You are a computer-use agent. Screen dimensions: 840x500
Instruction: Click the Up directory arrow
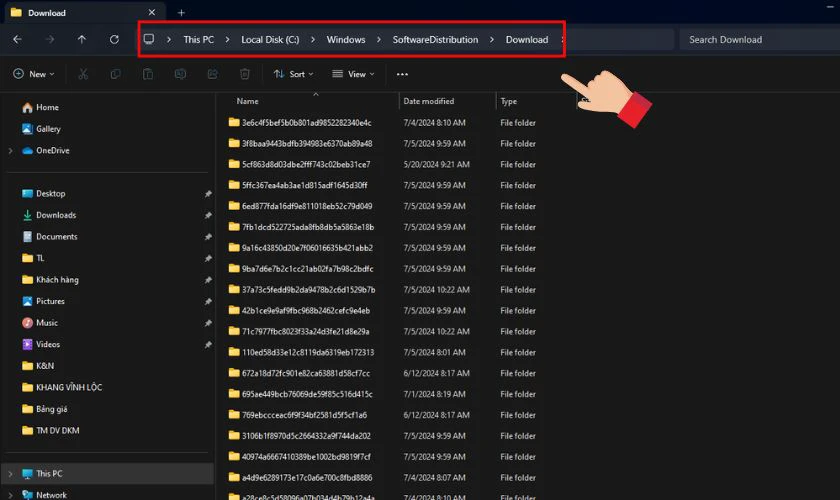coord(82,40)
